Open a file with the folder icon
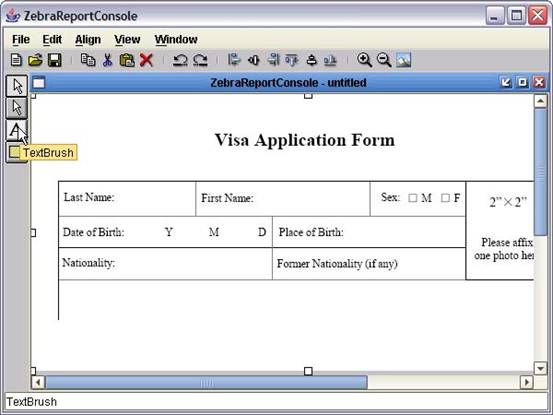Viewport: 553px width, 415px height. [x=35, y=60]
